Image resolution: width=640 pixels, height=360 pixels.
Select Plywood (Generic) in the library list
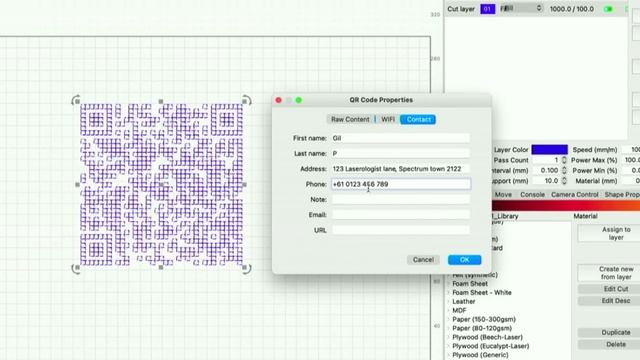coord(480,355)
